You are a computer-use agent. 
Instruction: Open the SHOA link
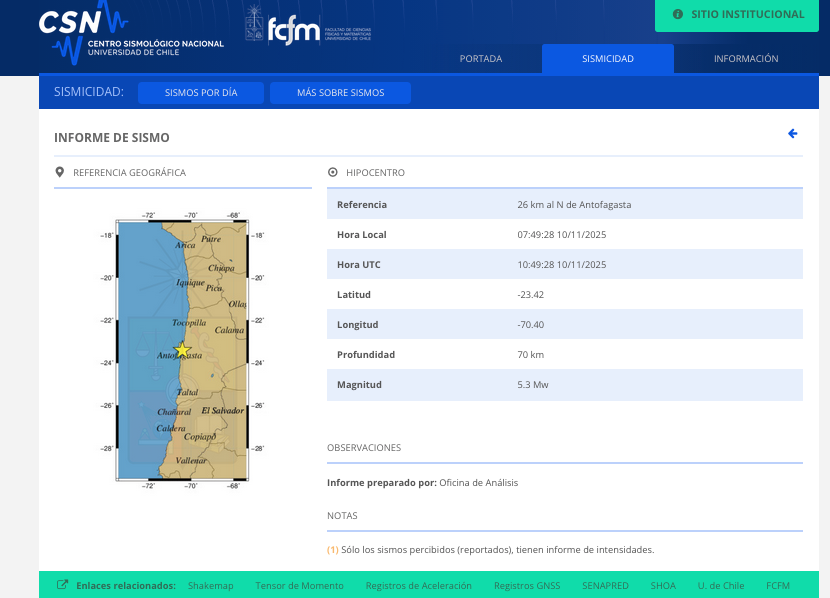click(x=663, y=585)
